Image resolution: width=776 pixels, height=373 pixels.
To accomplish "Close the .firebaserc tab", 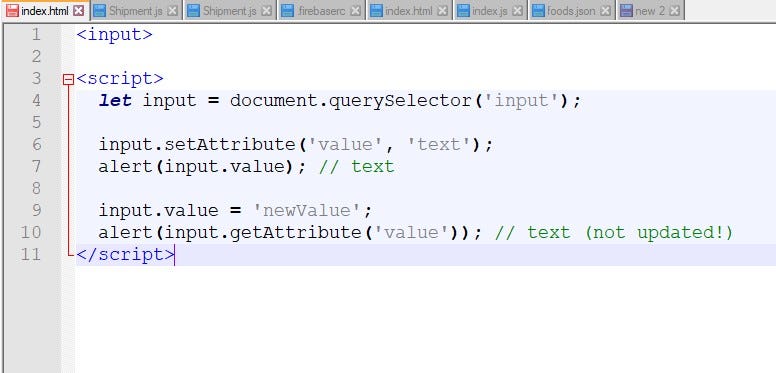I will coord(355,11).
